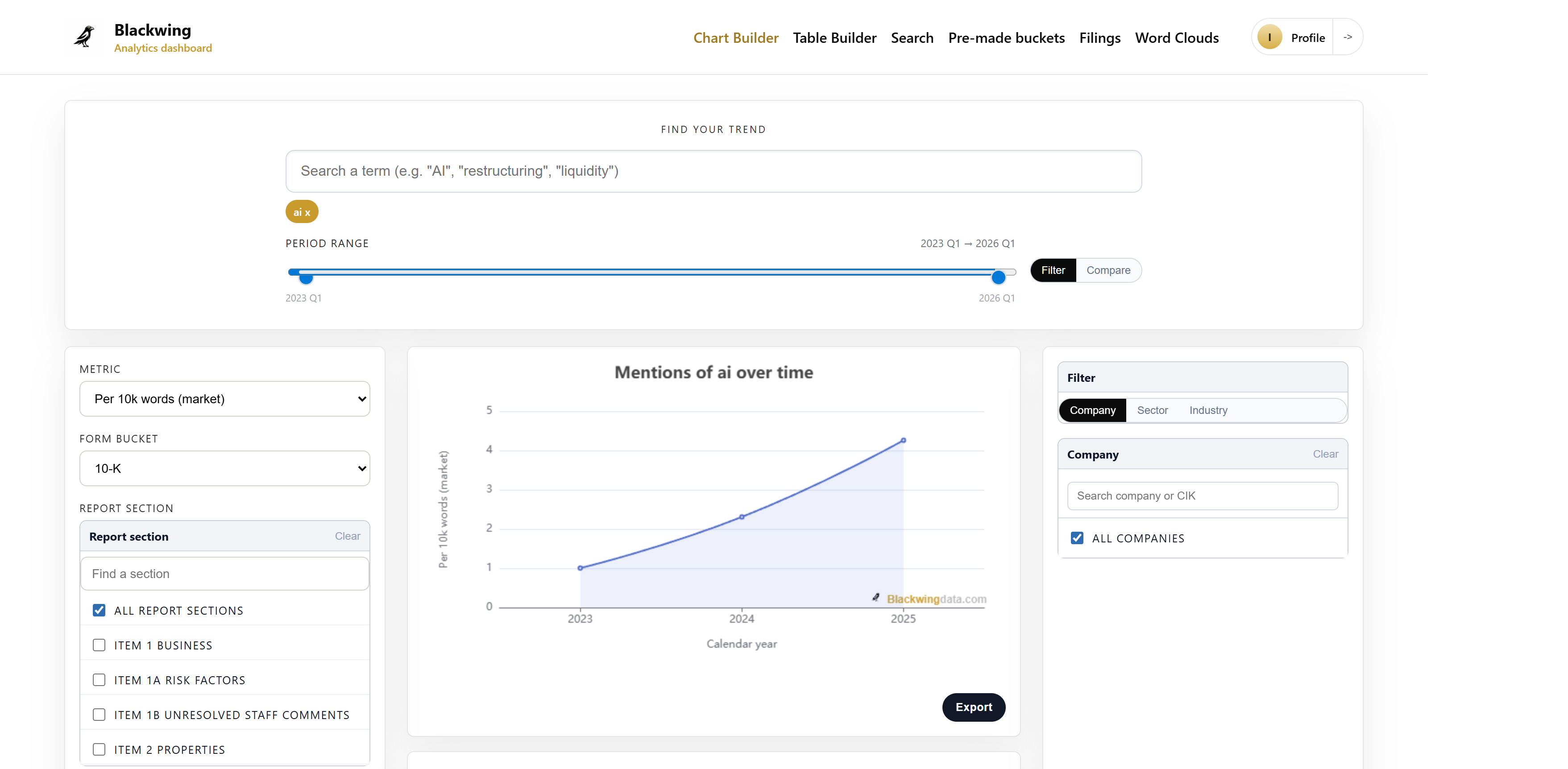Uncheck ALL REPORT SECTIONS checkbox
Screen dimensions: 1568x769
coord(99,610)
